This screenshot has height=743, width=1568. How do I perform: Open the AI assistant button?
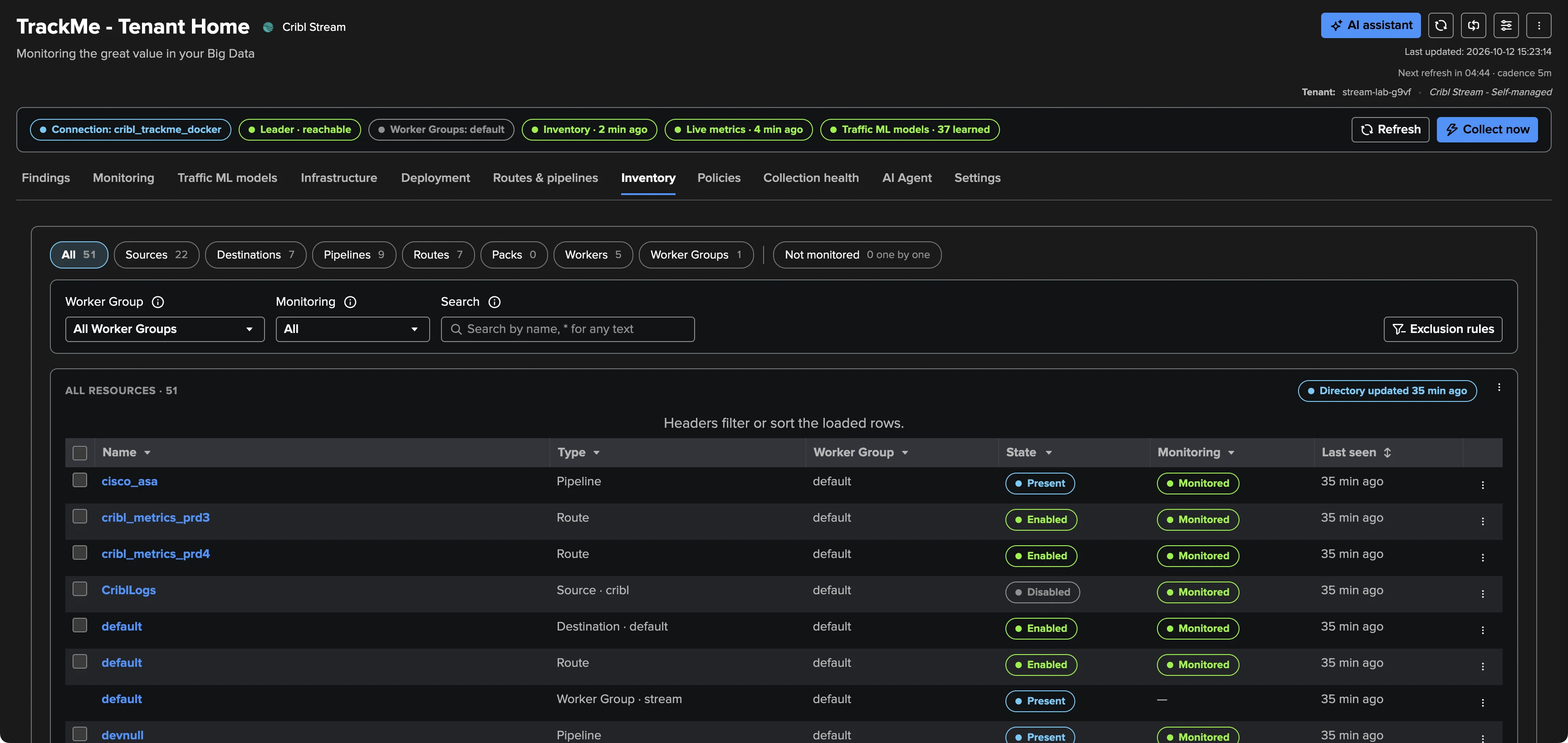(1371, 25)
